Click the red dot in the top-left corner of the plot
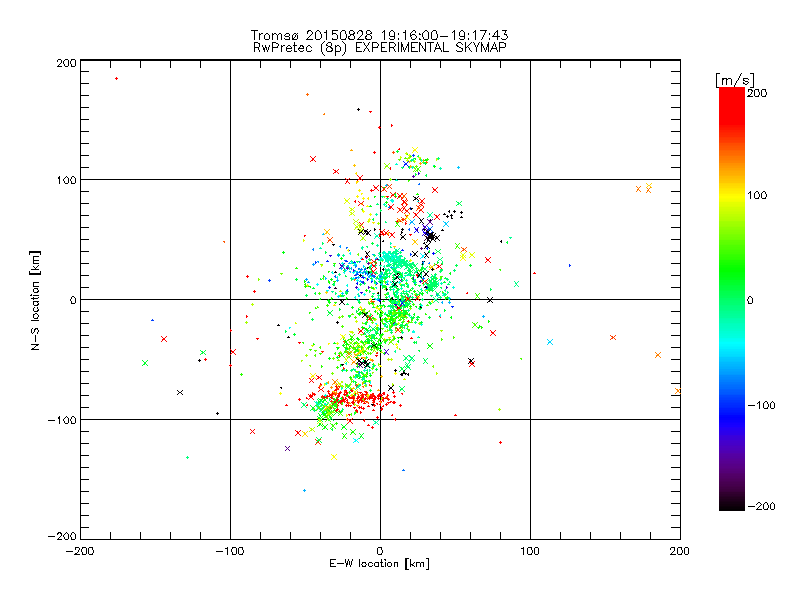Screen dimensions: 800x600 [116, 79]
